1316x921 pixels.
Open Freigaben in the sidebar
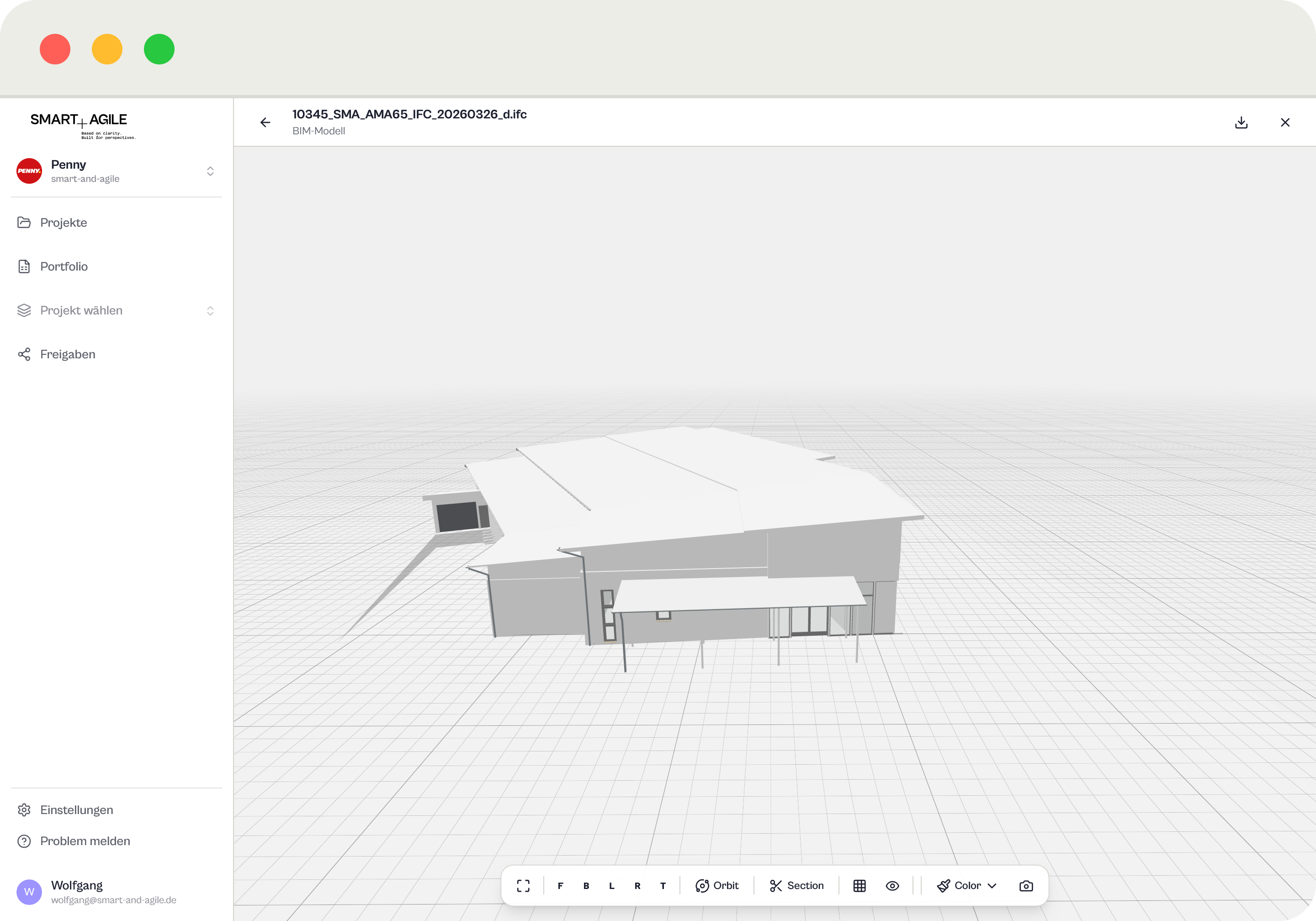tap(117, 354)
